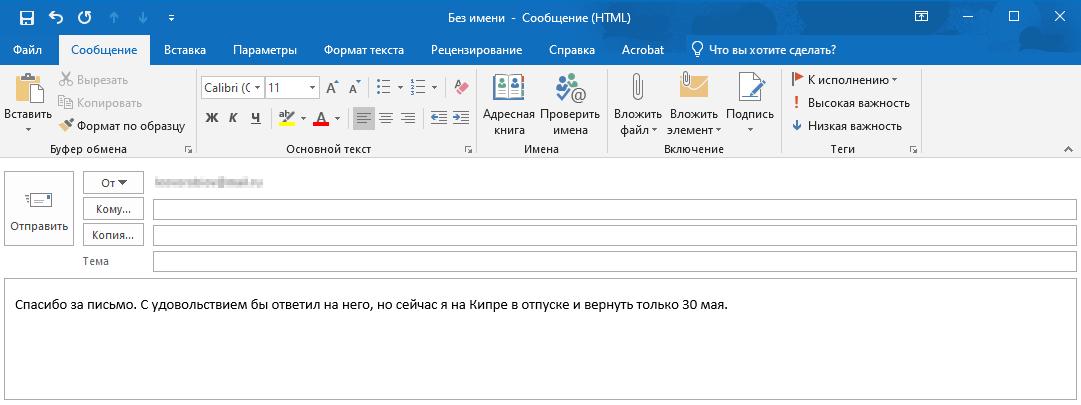
Task: Decrease paragraph indent
Action: click(x=438, y=118)
